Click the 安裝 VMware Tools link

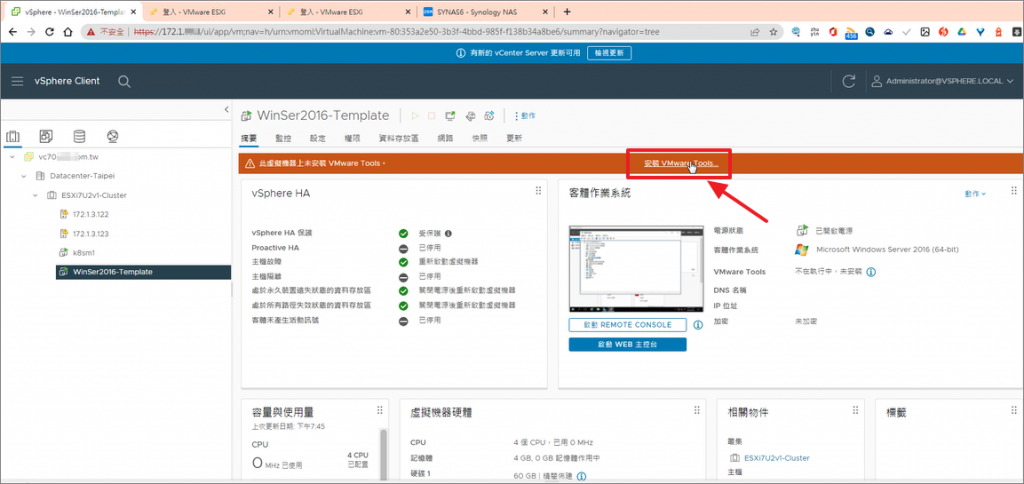(x=680, y=163)
